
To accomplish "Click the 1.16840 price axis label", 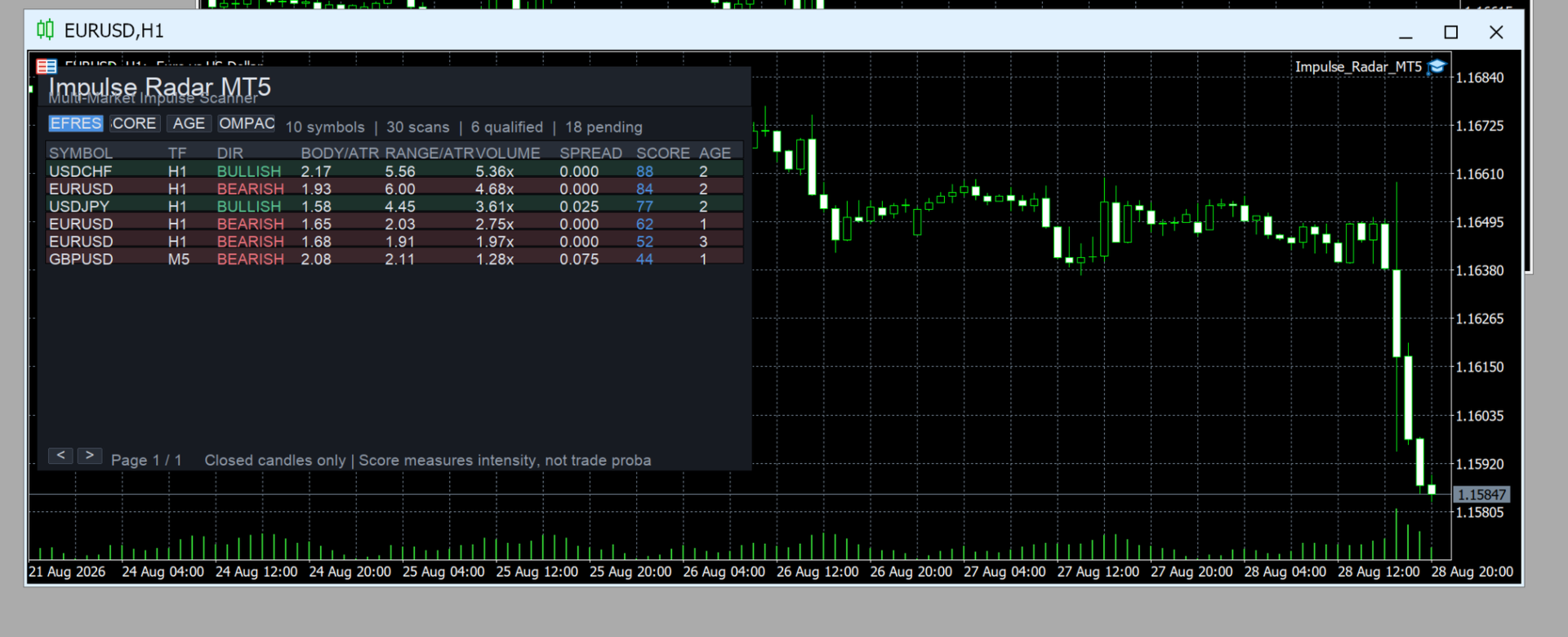I will [1480, 78].
